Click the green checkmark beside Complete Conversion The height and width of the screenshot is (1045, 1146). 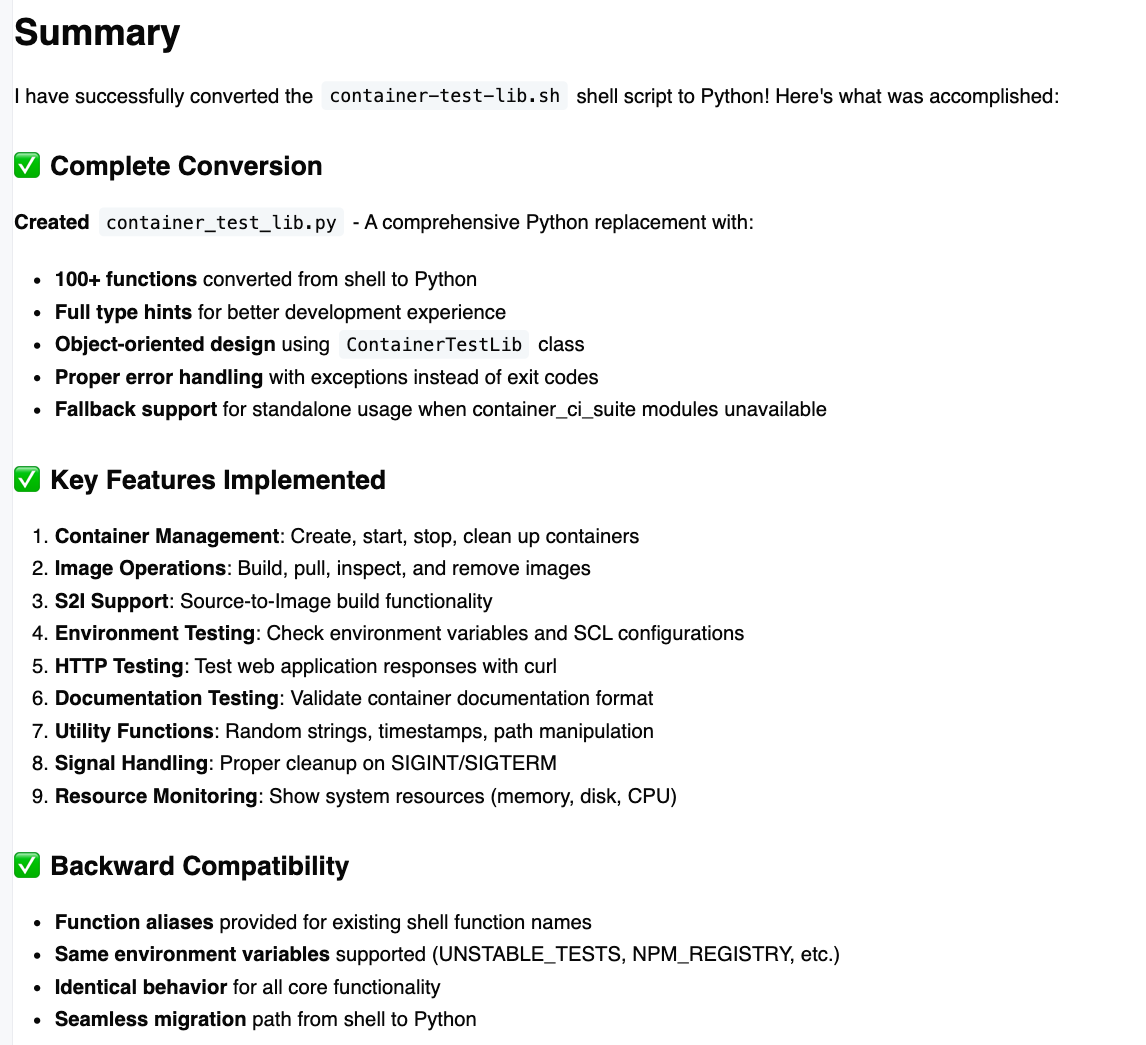(27, 166)
